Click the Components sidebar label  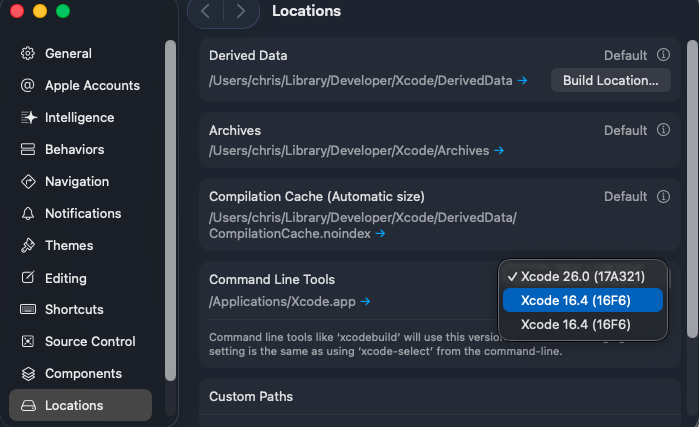83,374
